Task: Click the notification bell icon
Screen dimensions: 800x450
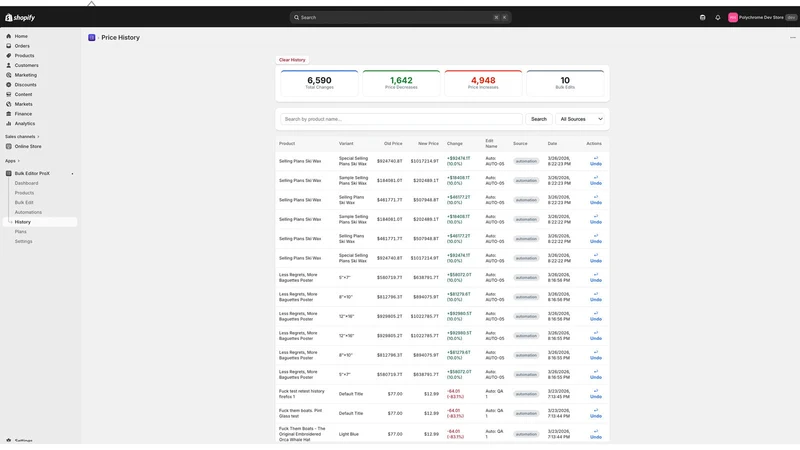Action: (x=718, y=17)
